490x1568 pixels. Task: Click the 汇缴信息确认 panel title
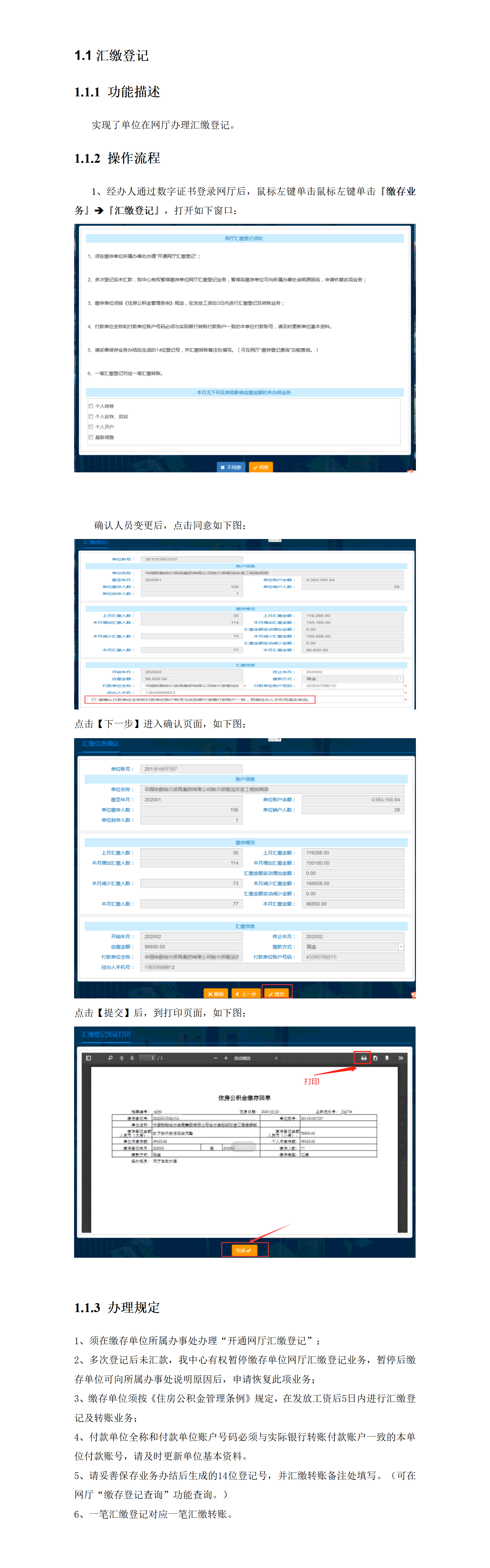[101, 744]
